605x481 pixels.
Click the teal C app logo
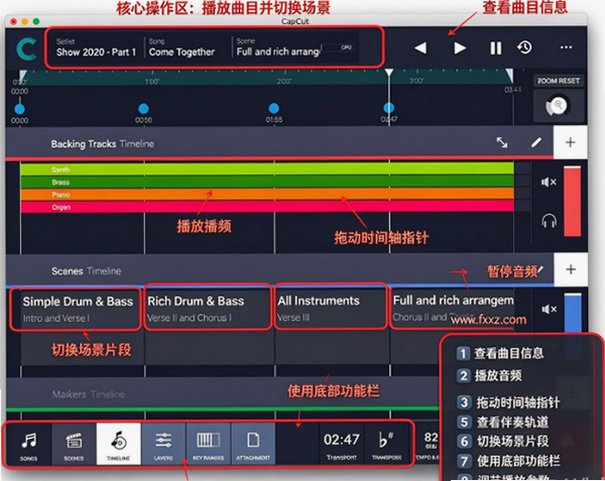(27, 48)
